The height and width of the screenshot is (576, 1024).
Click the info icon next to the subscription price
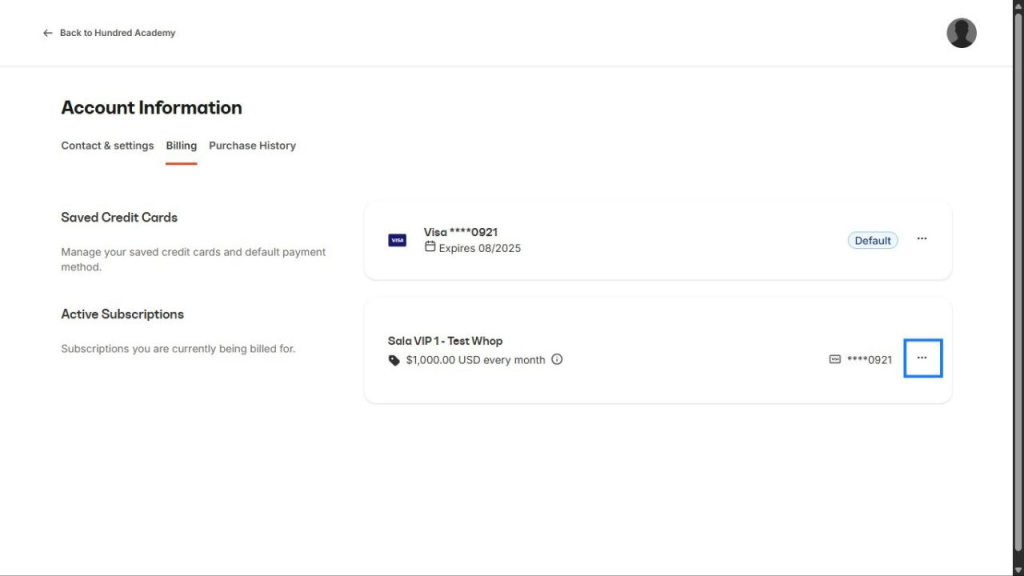tap(557, 359)
